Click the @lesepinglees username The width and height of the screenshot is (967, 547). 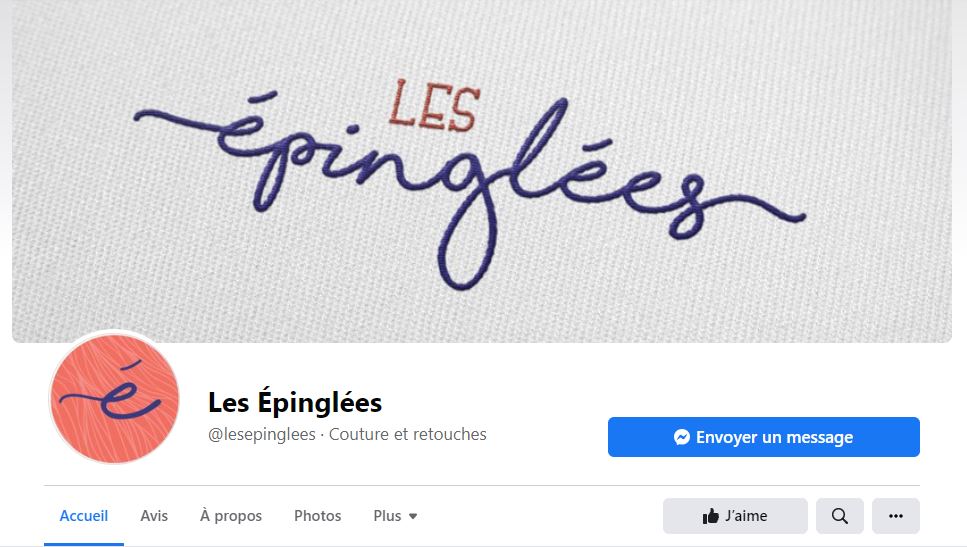pos(261,434)
